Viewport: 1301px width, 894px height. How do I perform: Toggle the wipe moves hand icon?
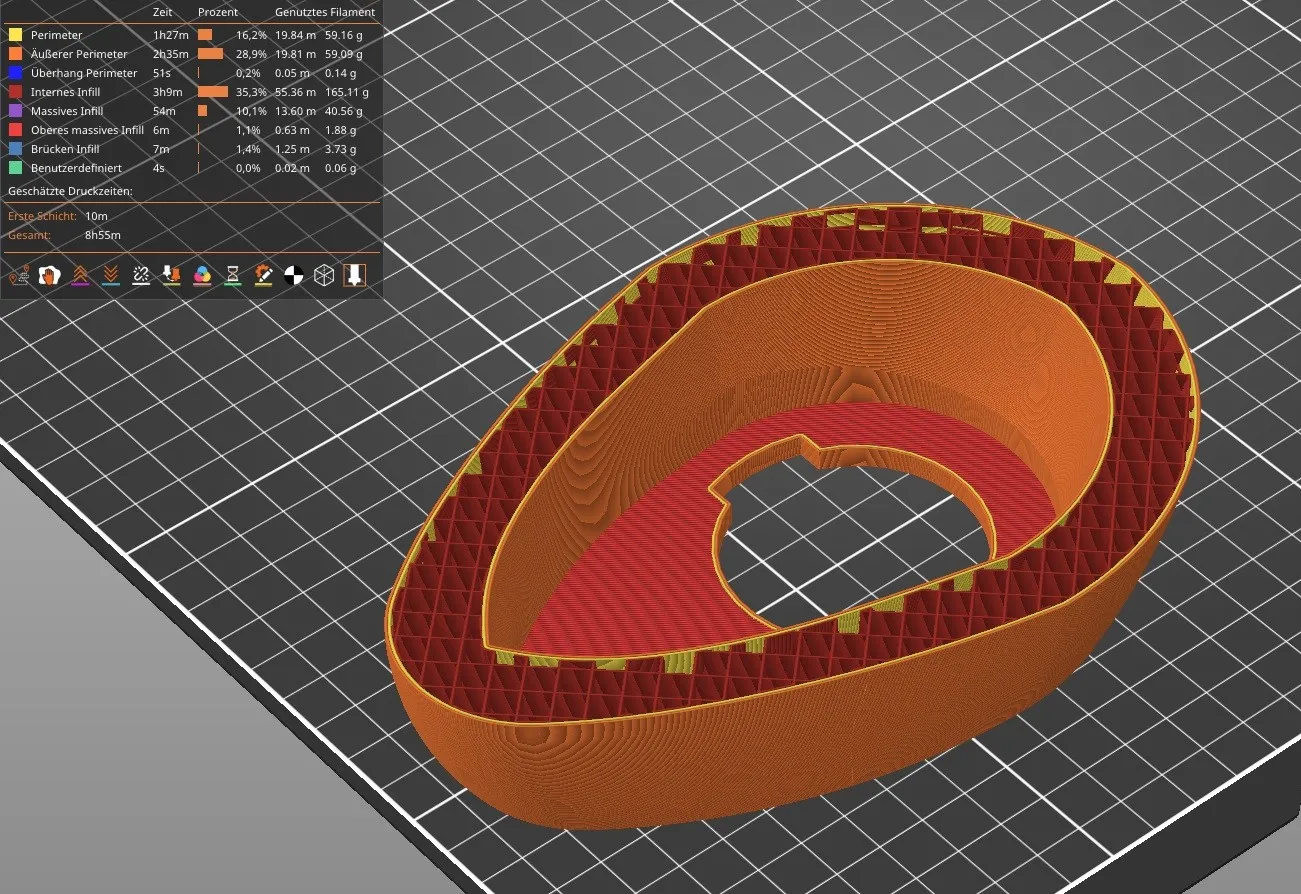point(48,275)
